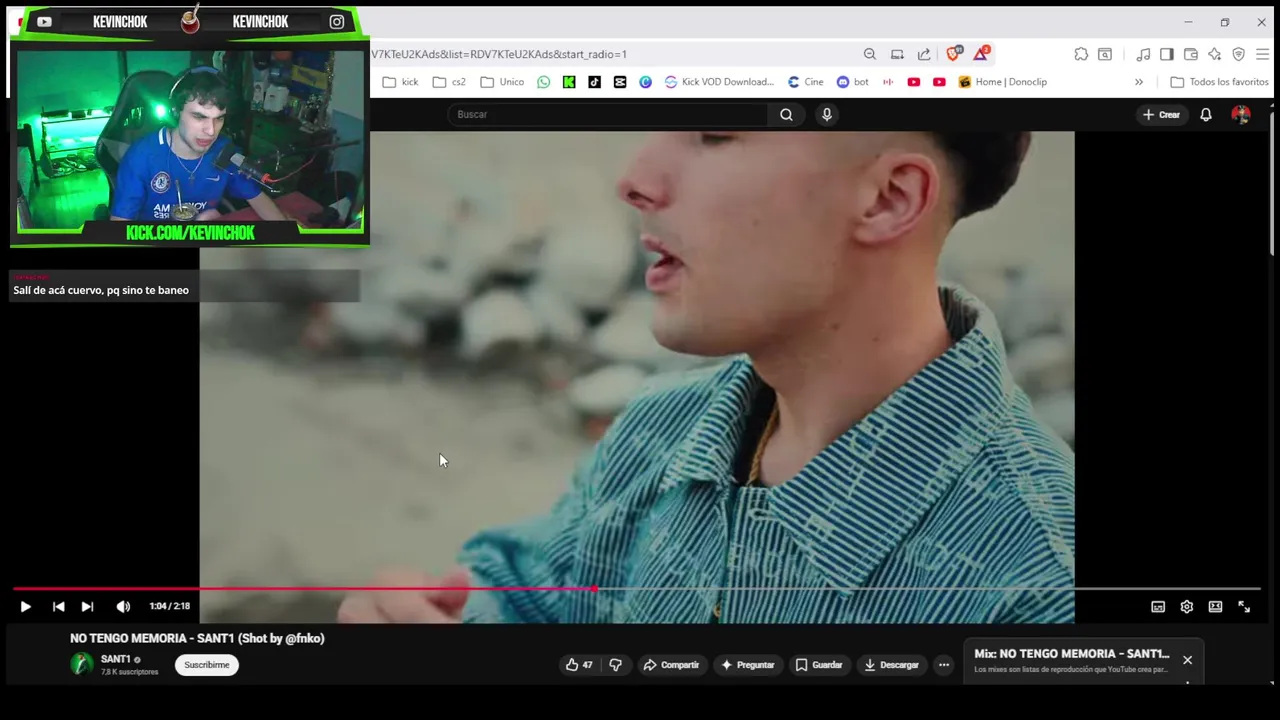Image resolution: width=1280 pixels, height=720 pixels.
Task: Open the Crear create menu
Action: (x=1162, y=114)
